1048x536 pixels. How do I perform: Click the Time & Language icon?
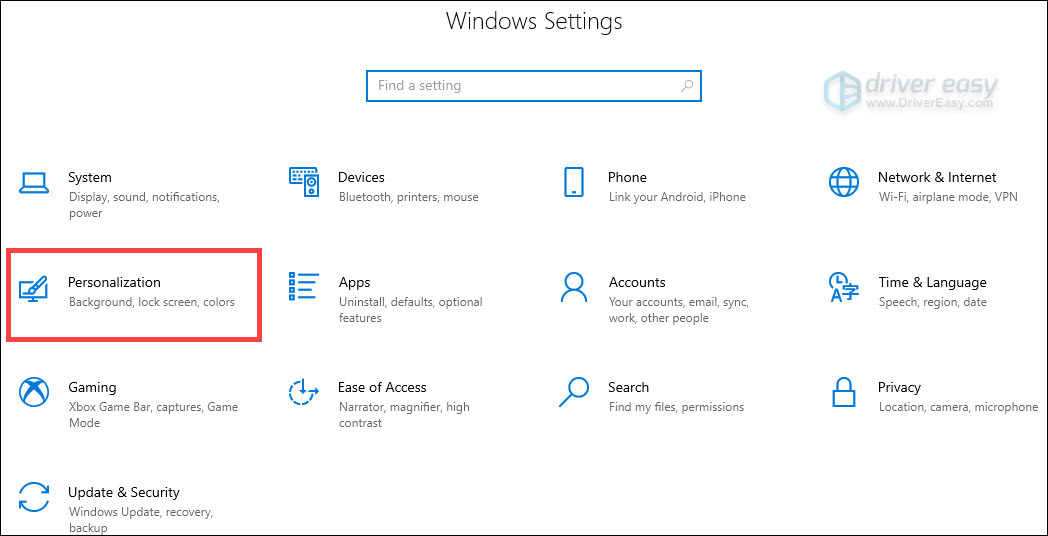point(844,287)
